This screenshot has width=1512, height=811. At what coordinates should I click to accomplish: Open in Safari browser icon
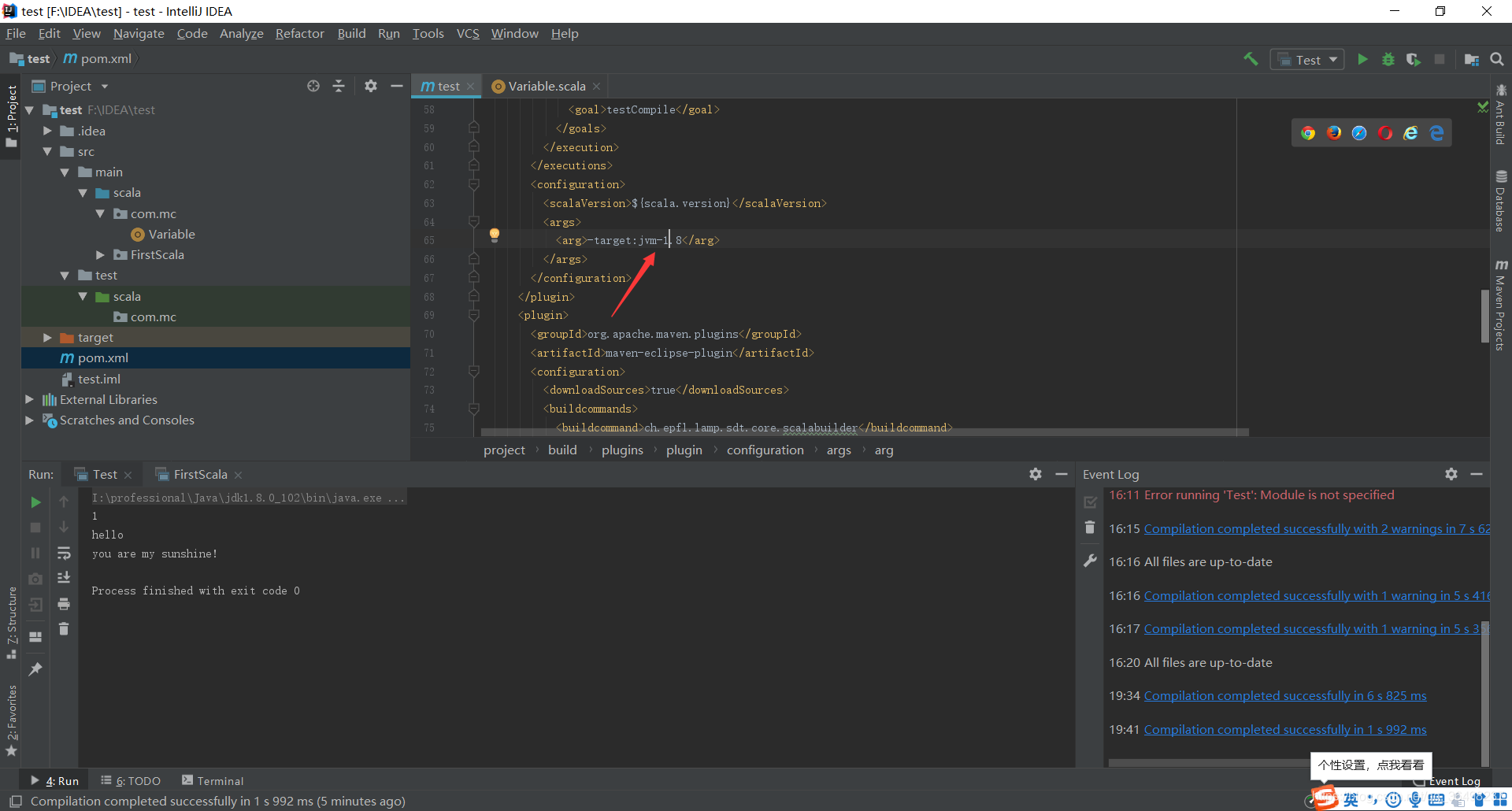tap(1359, 133)
